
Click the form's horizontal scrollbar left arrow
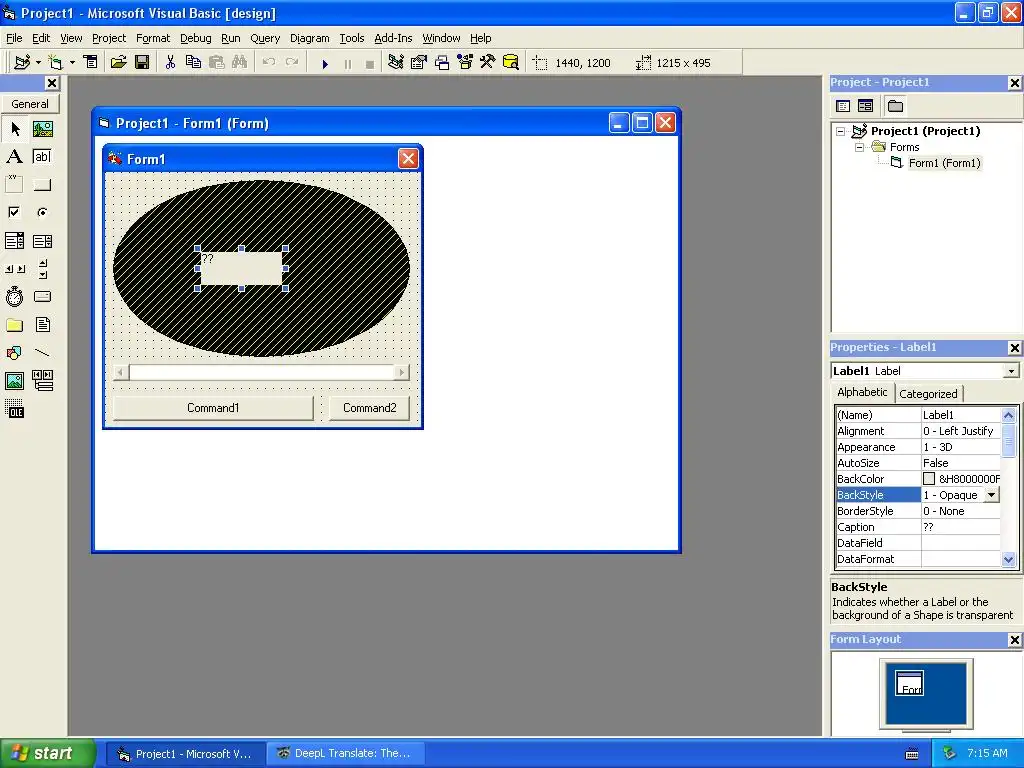coord(121,372)
